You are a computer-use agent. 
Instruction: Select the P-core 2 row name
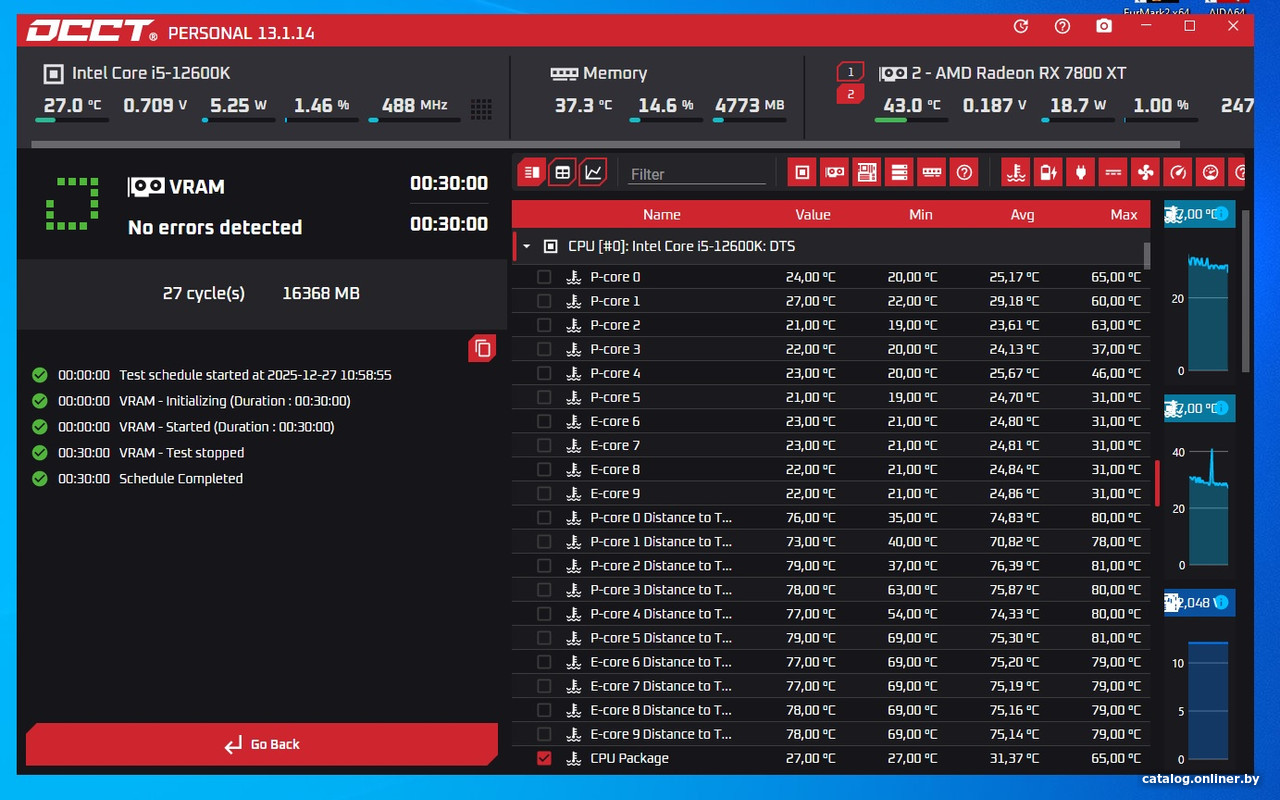[x=615, y=325]
